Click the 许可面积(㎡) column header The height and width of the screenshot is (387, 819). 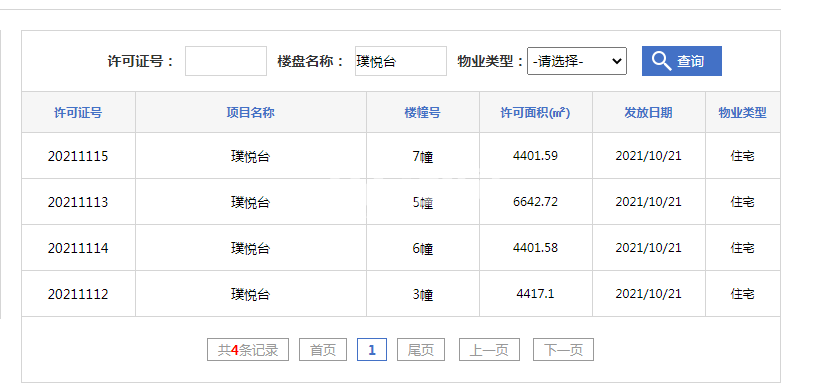[x=535, y=112]
